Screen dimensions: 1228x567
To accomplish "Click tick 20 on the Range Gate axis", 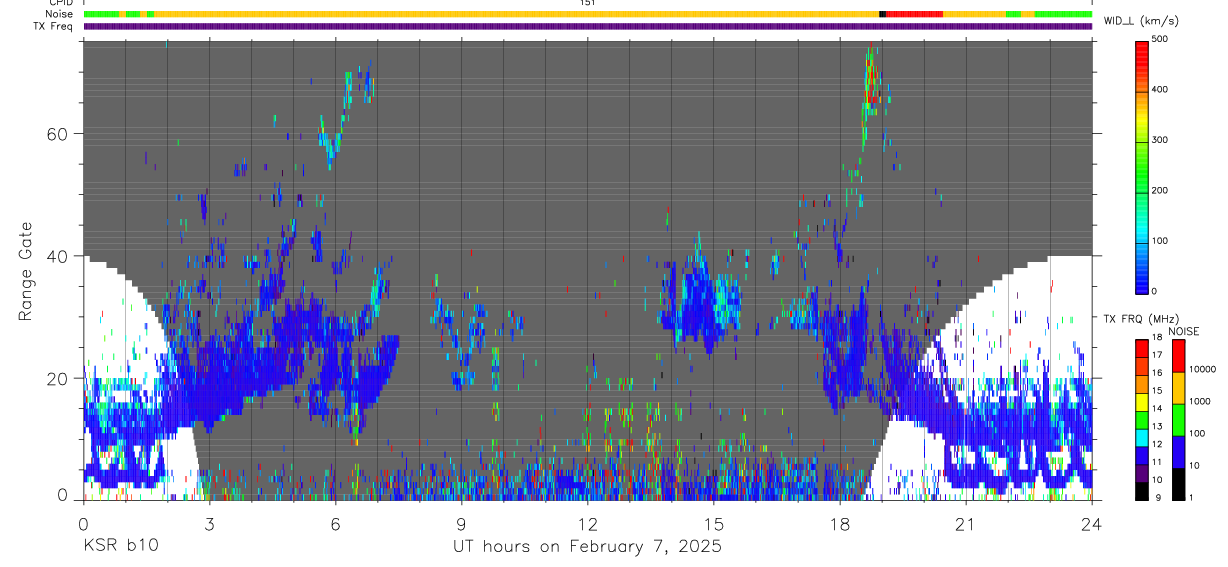I will (x=56, y=378).
